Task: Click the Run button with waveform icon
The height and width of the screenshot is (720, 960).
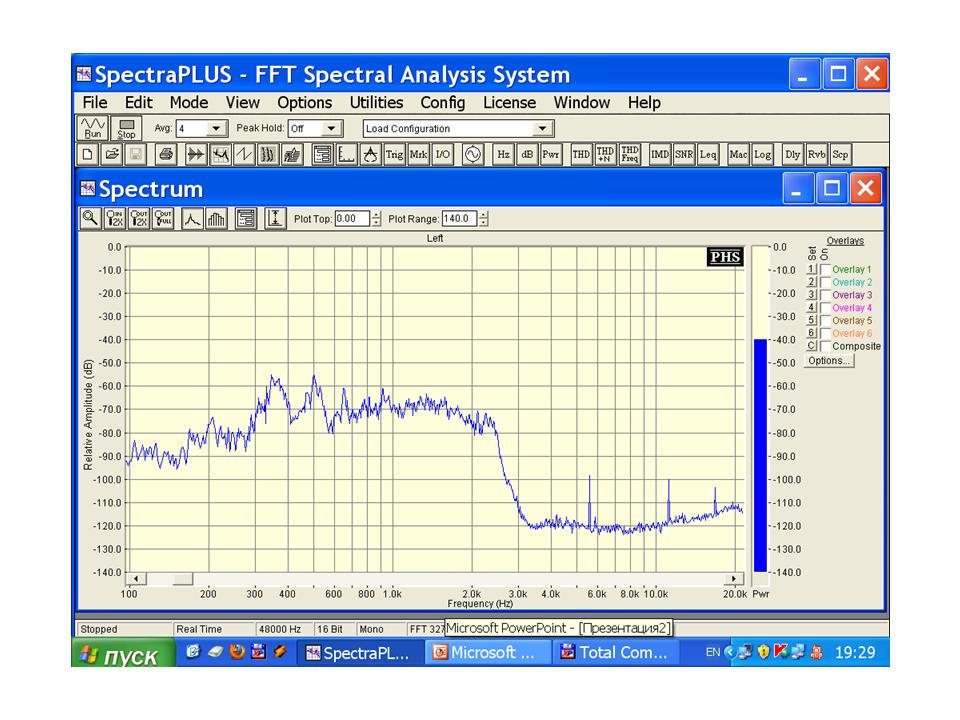Action: pos(93,129)
